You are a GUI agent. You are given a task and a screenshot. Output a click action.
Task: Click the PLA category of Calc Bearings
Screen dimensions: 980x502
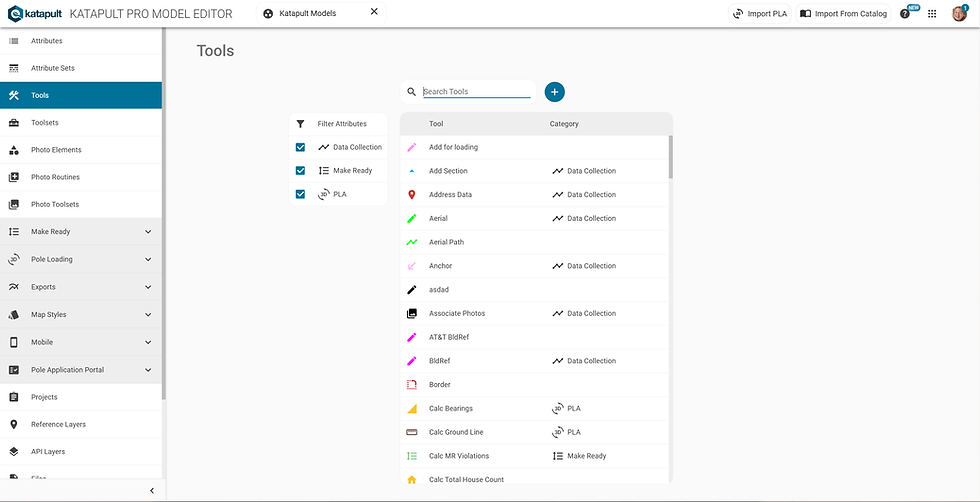pos(566,409)
